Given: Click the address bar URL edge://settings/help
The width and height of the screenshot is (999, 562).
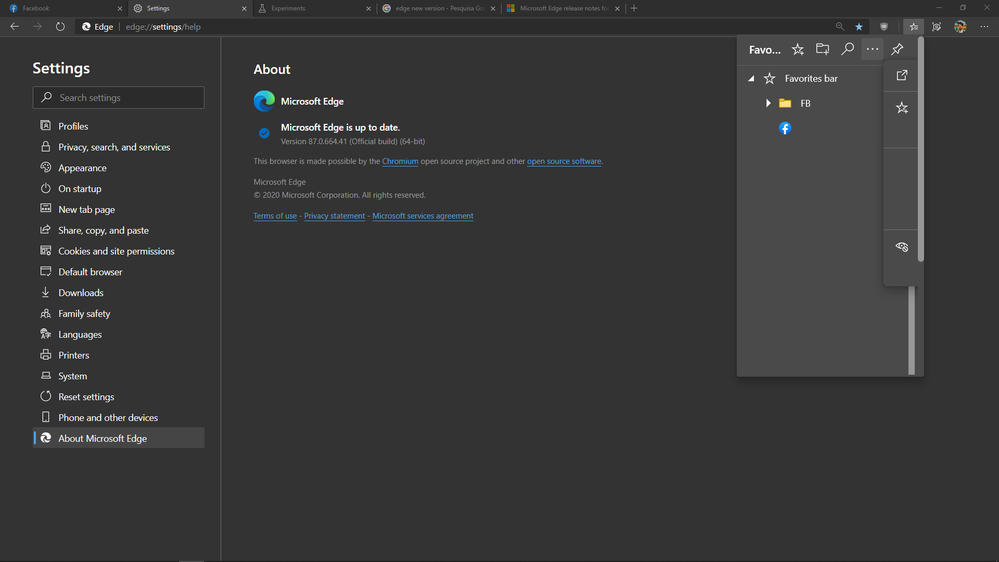Looking at the screenshot, I should (163, 27).
